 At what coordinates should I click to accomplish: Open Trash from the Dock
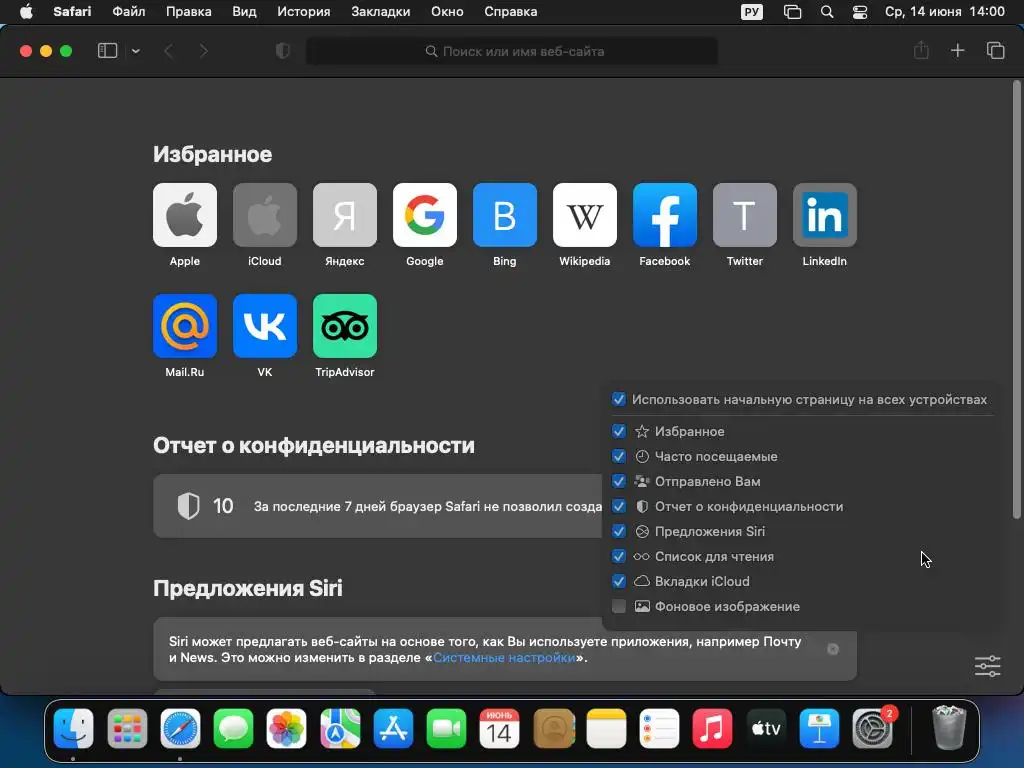[949, 728]
